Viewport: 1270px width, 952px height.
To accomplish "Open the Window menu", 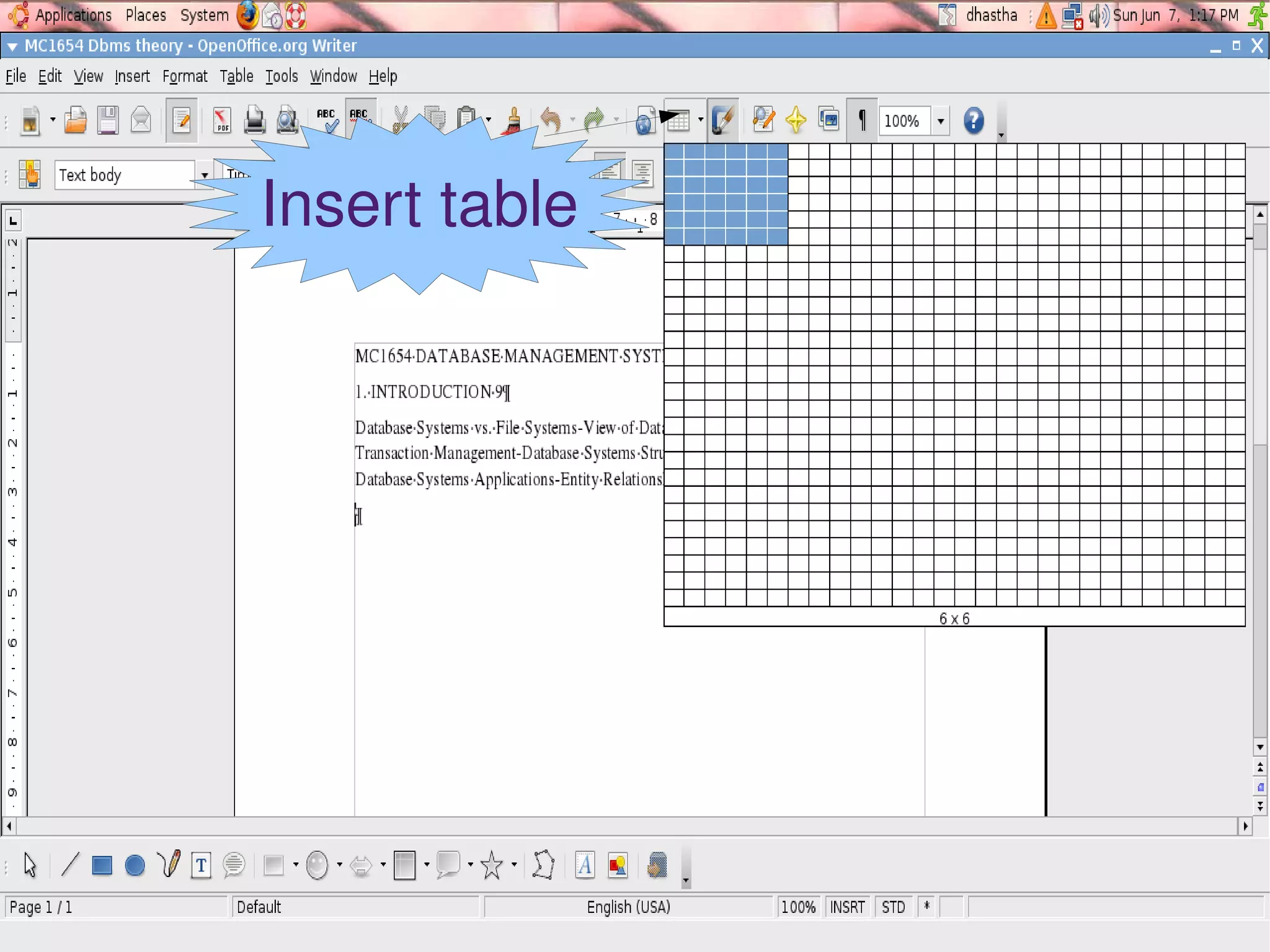I will point(334,76).
